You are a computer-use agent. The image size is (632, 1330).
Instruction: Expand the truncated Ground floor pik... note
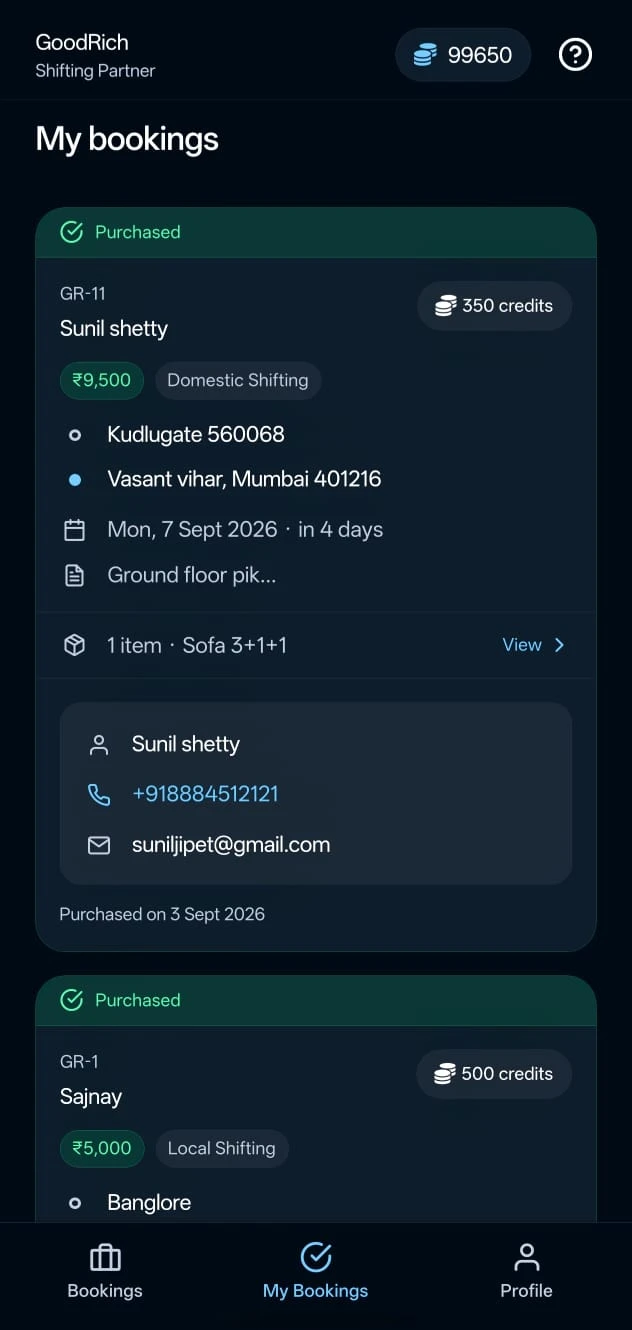(x=192, y=575)
